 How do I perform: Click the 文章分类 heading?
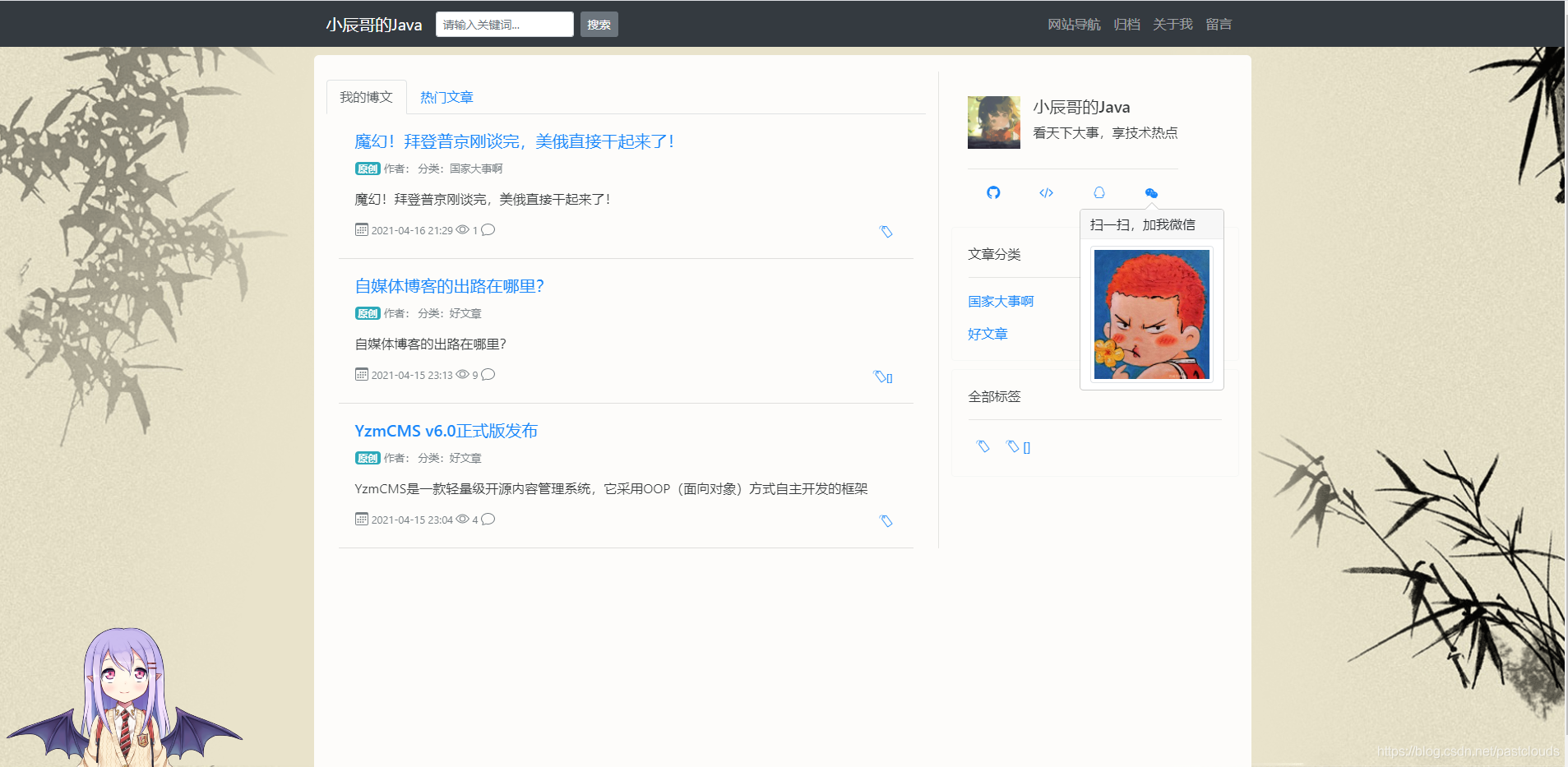(x=994, y=254)
